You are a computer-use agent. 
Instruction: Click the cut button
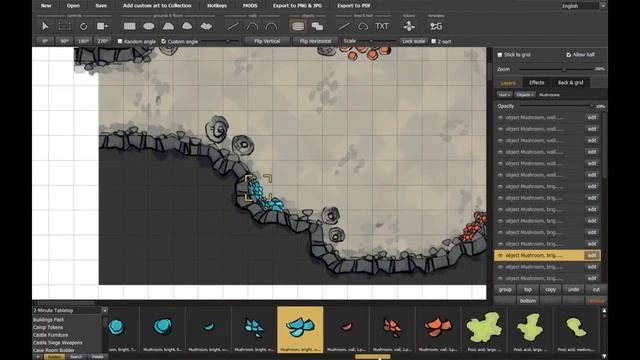[x=596, y=289]
